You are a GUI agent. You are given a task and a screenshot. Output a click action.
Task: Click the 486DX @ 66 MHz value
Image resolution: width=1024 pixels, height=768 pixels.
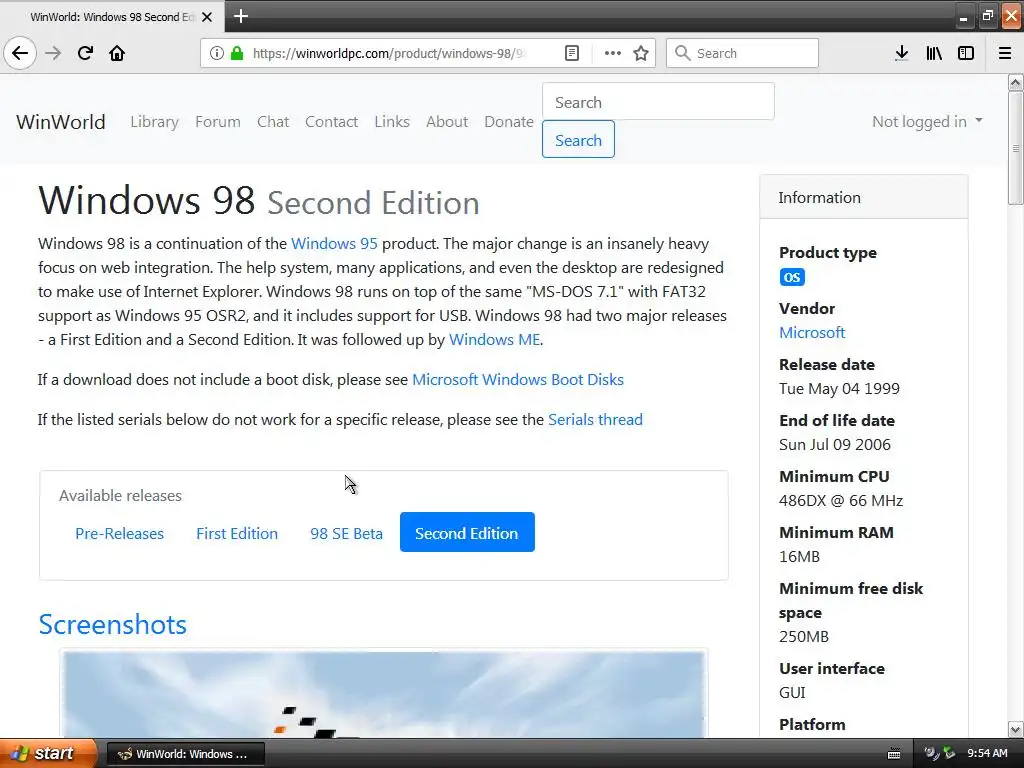click(x=840, y=501)
